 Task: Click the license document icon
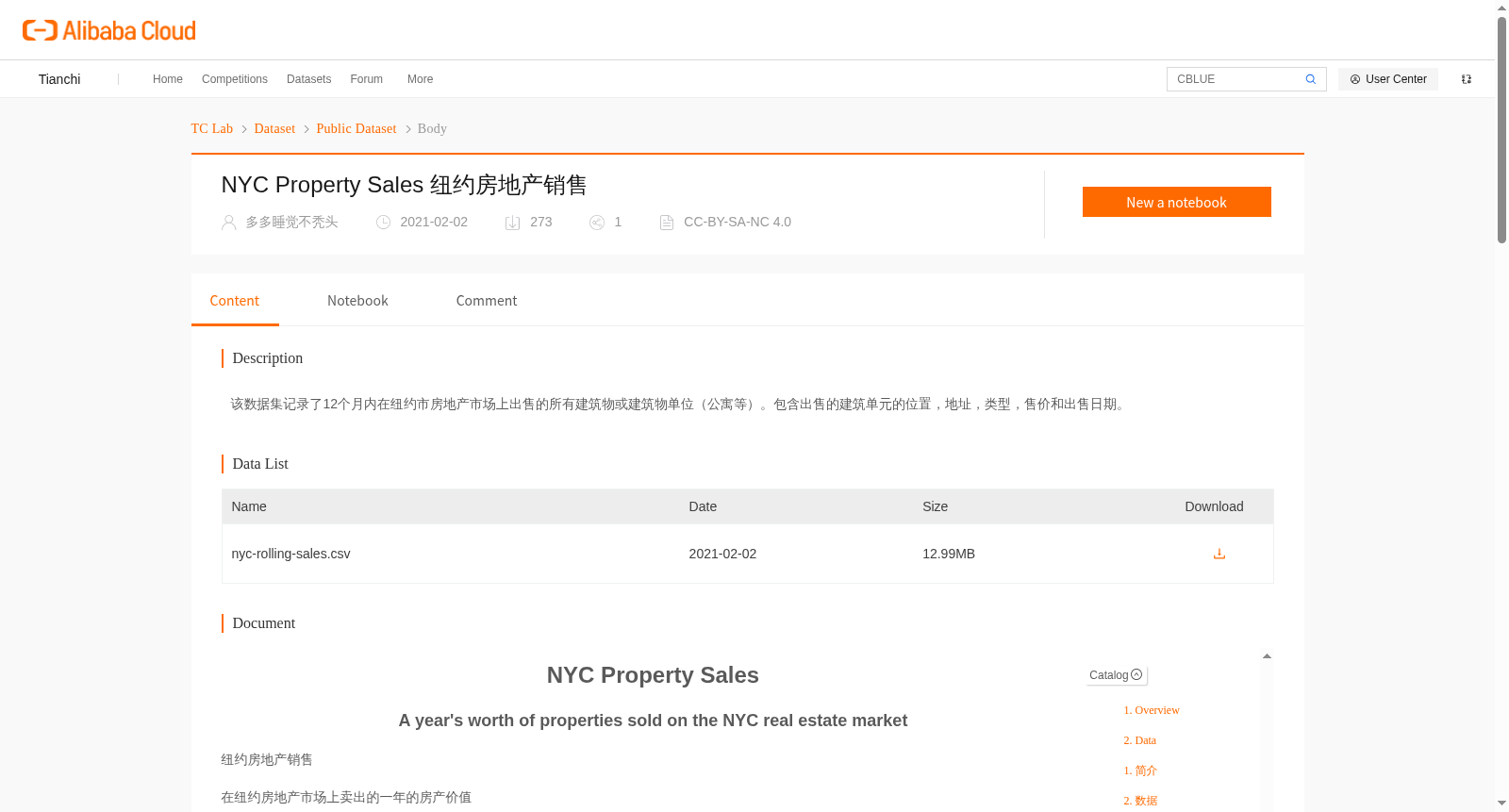tap(667, 223)
